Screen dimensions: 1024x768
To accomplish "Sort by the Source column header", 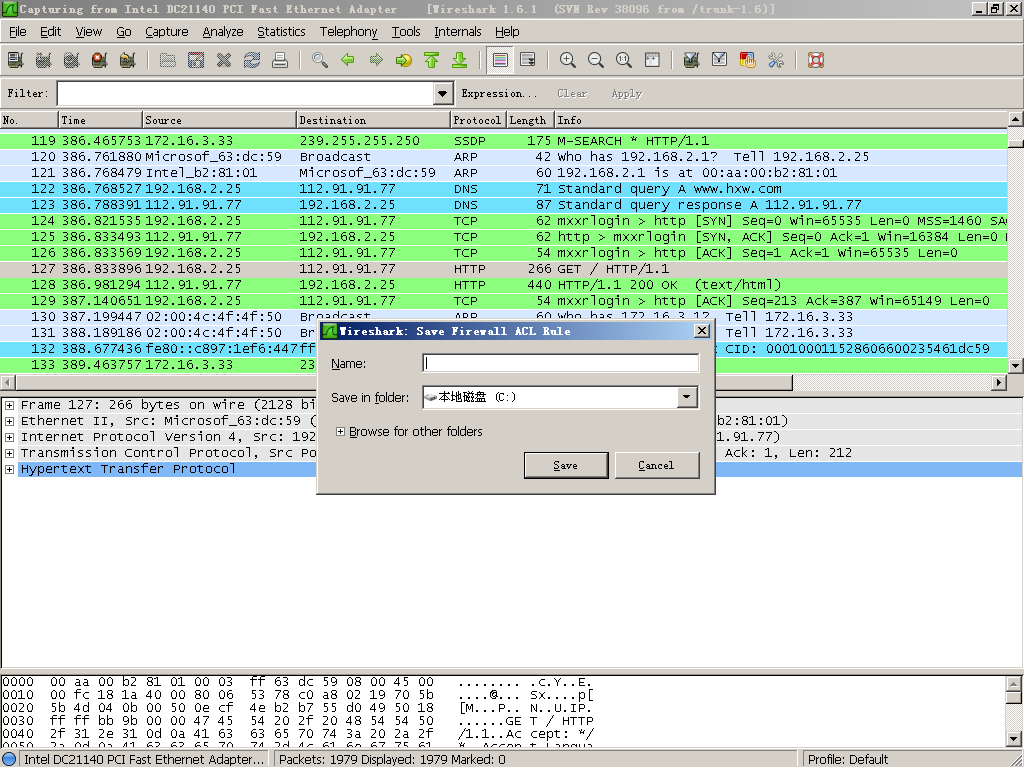I will click(x=219, y=120).
